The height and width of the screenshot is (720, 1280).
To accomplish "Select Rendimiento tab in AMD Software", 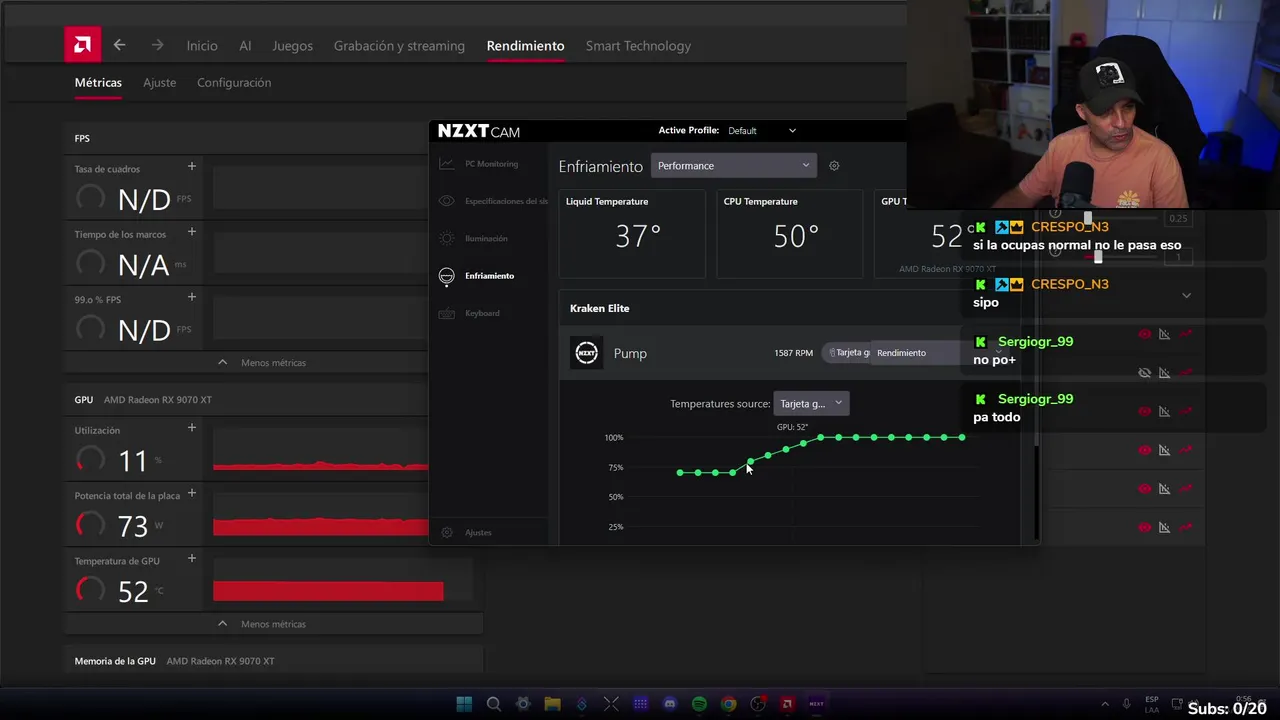I will tap(525, 46).
